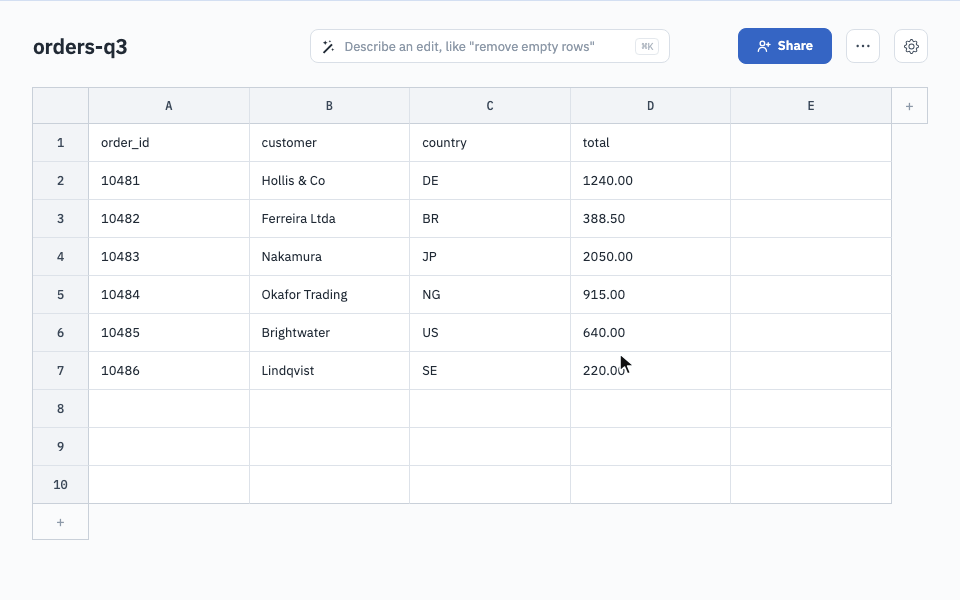Click the describe an edit input field
The width and height of the screenshot is (960, 600).
tap(490, 47)
